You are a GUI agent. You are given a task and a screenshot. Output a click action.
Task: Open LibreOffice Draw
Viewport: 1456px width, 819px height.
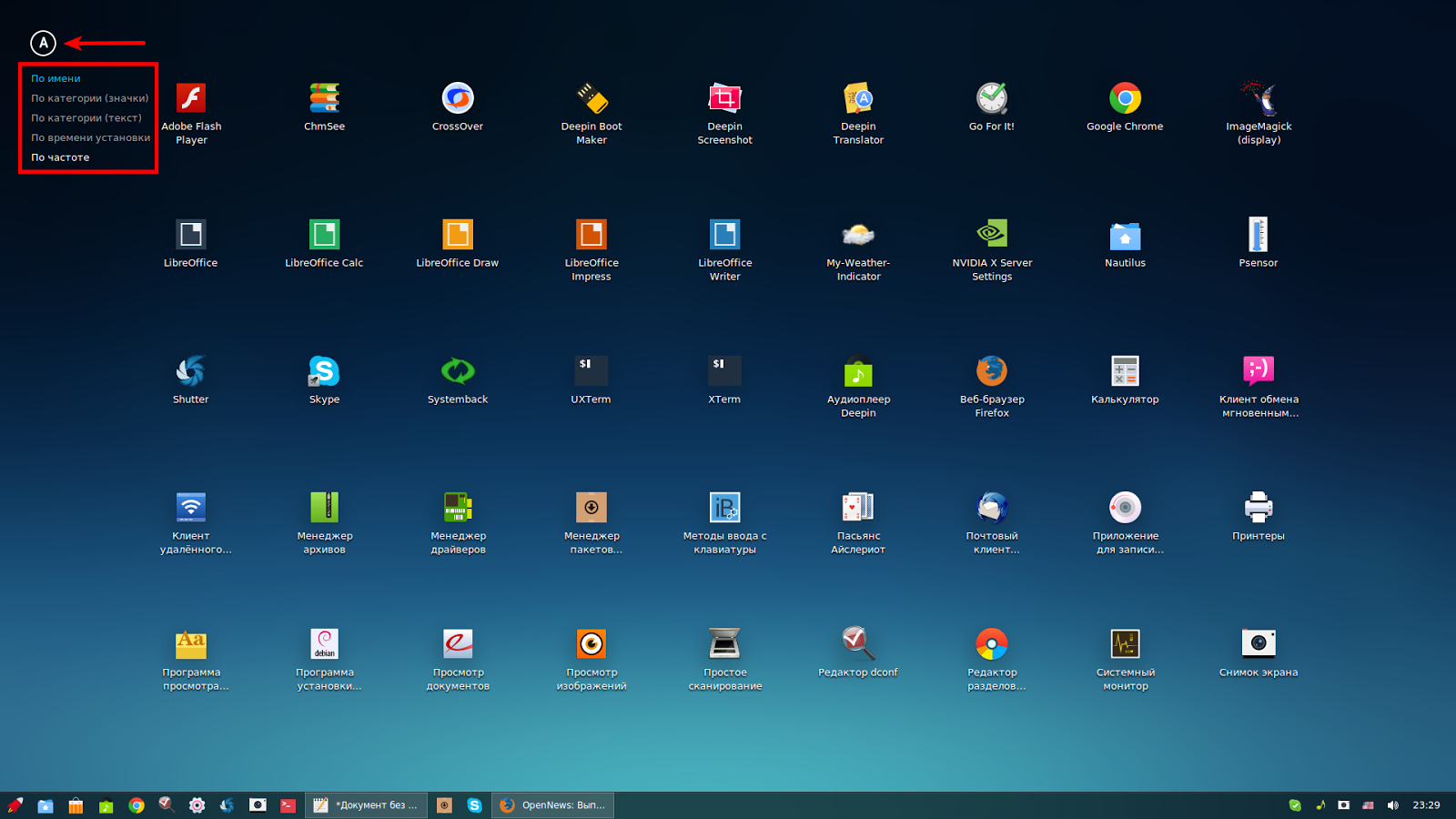pos(458,235)
